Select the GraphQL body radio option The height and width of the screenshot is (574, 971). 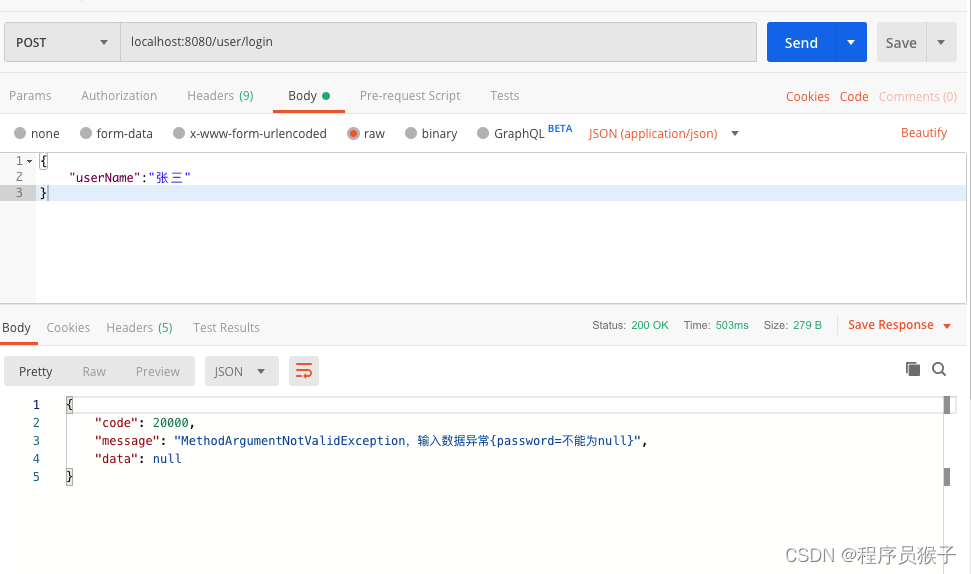tap(483, 133)
